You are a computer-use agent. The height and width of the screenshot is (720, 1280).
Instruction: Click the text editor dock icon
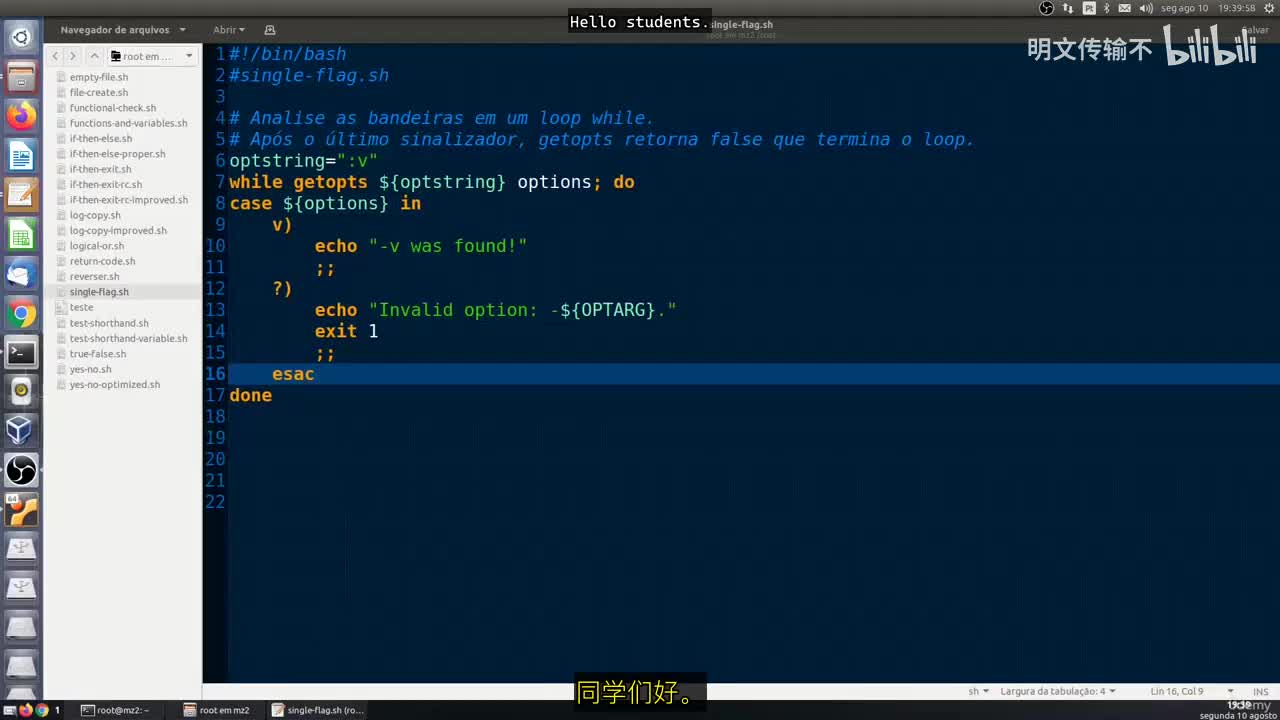coord(21,195)
